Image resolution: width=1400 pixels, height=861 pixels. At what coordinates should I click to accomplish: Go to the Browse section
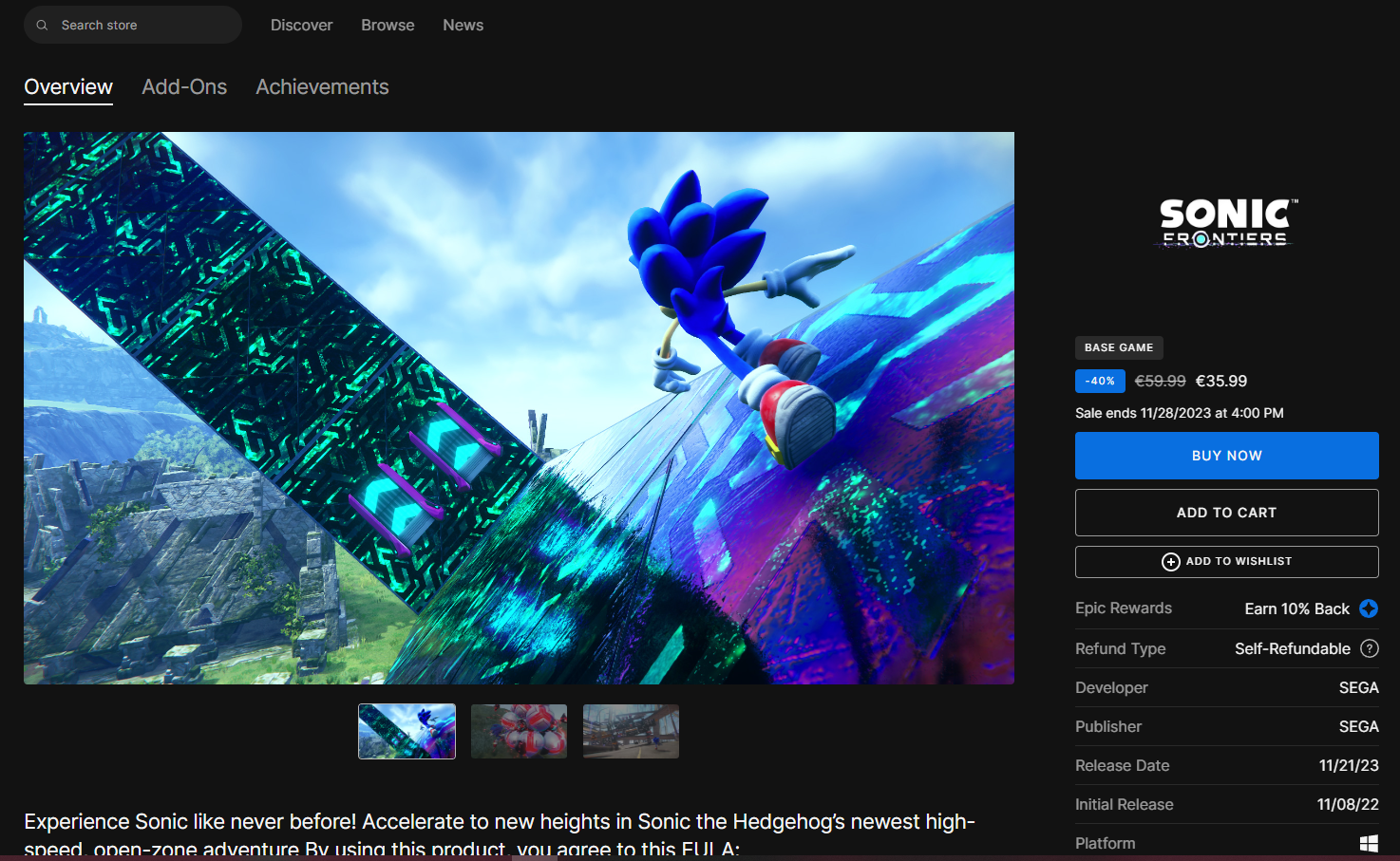click(x=388, y=26)
